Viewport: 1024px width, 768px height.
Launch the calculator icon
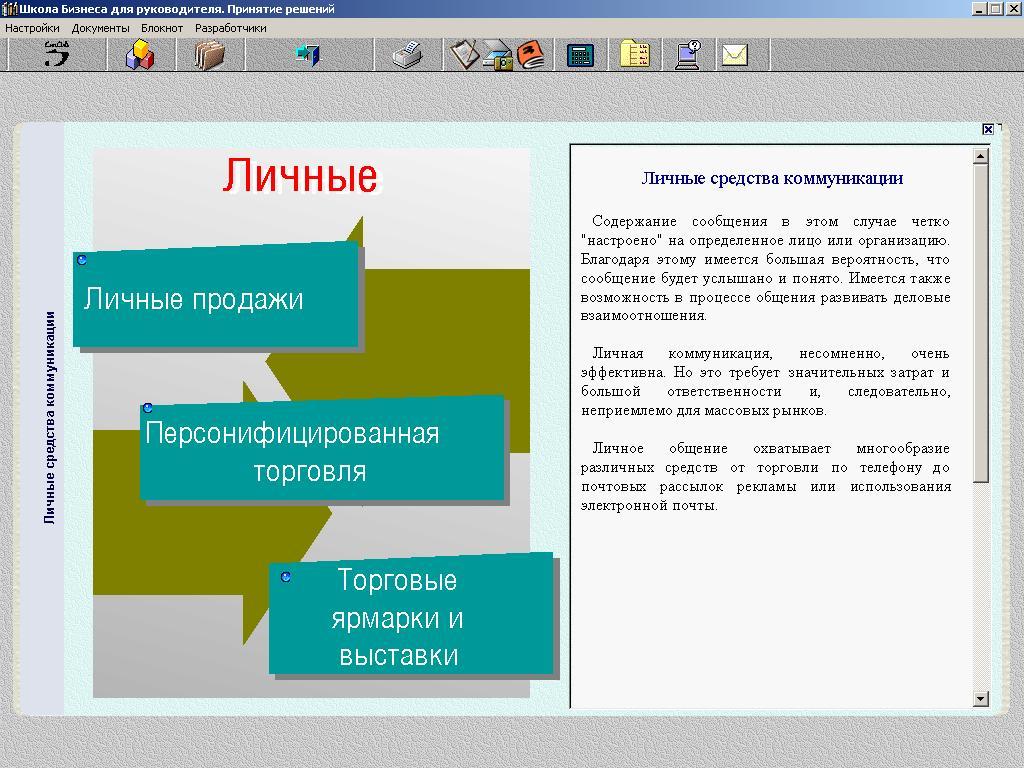tap(580, 56)
